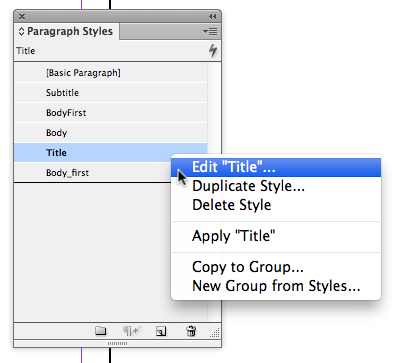Click the panel corner resize handle
The image size is (401, 363).
pos(215,332)
